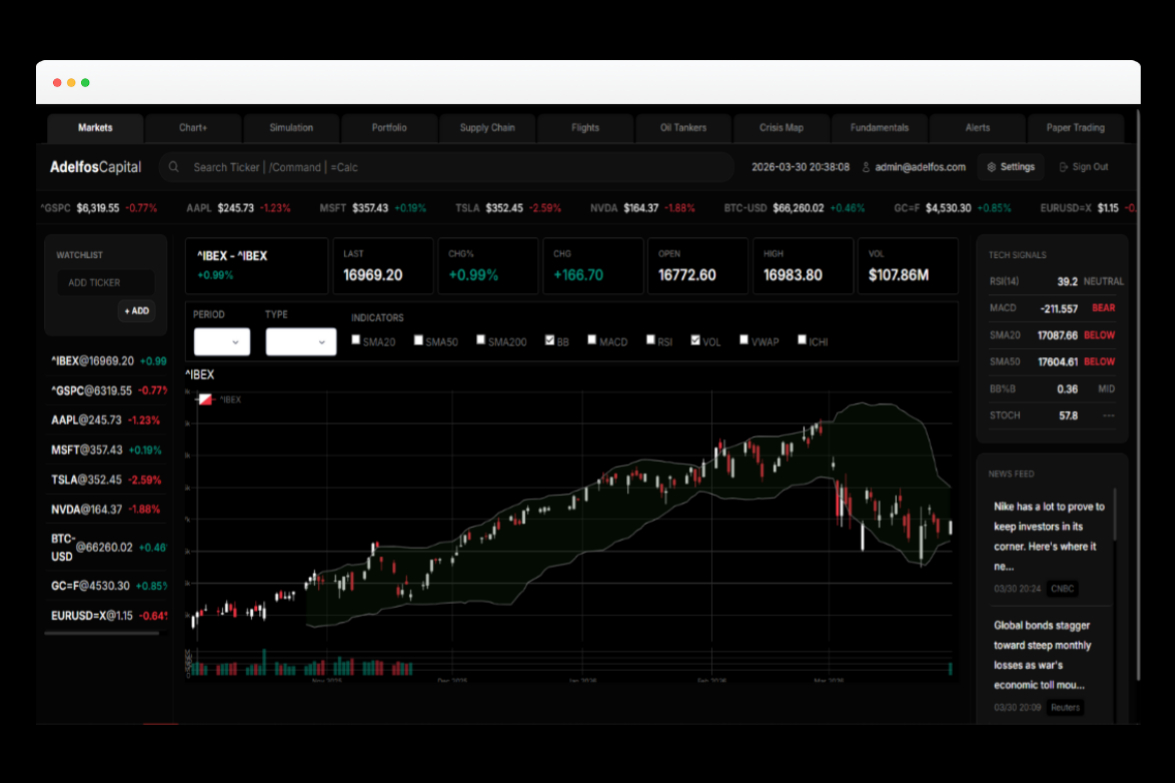Open the Fundamentals tab

[x=880, y=128]
